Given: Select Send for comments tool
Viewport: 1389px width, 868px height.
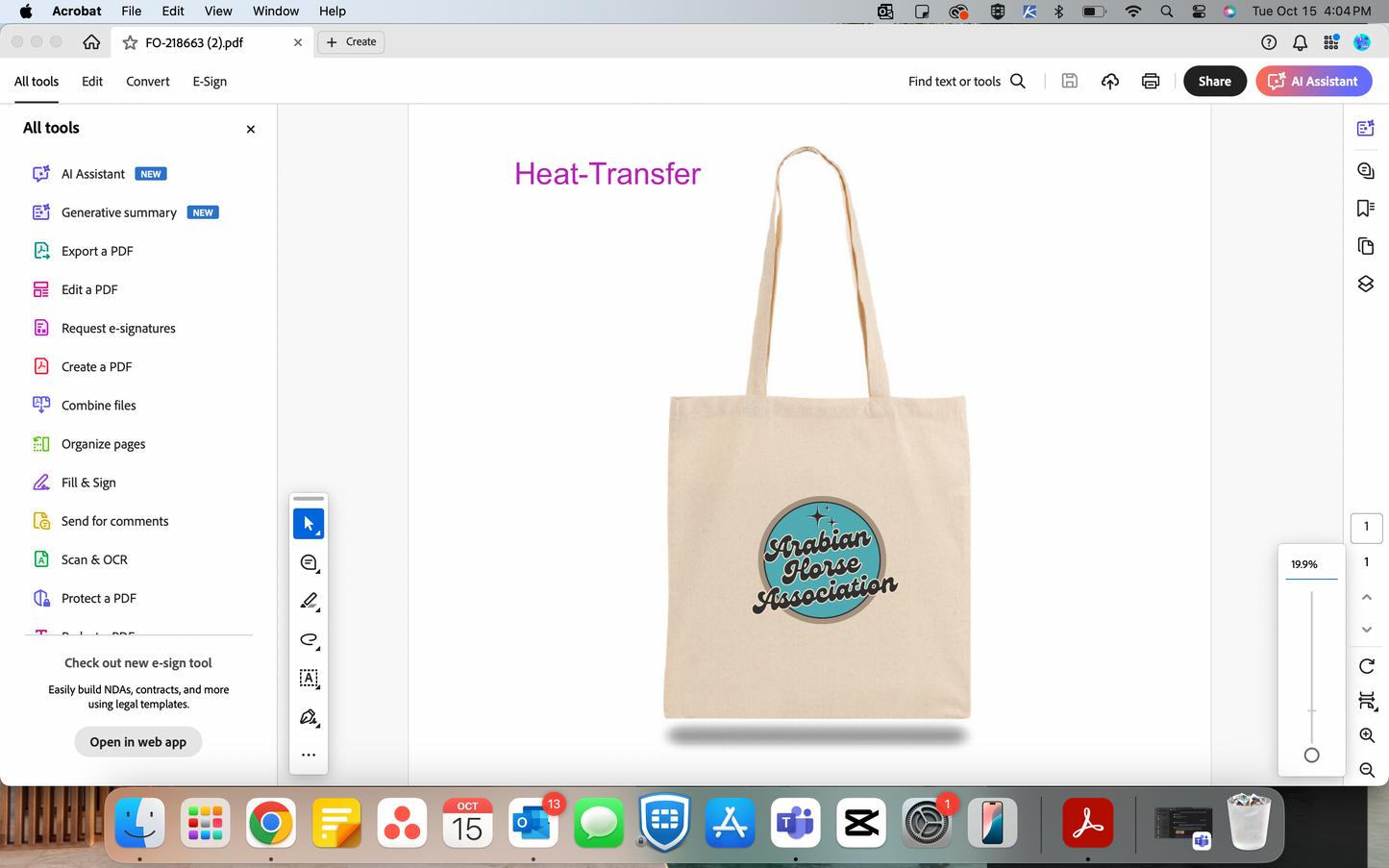Looking at the screenshot, I should [100, 521].
